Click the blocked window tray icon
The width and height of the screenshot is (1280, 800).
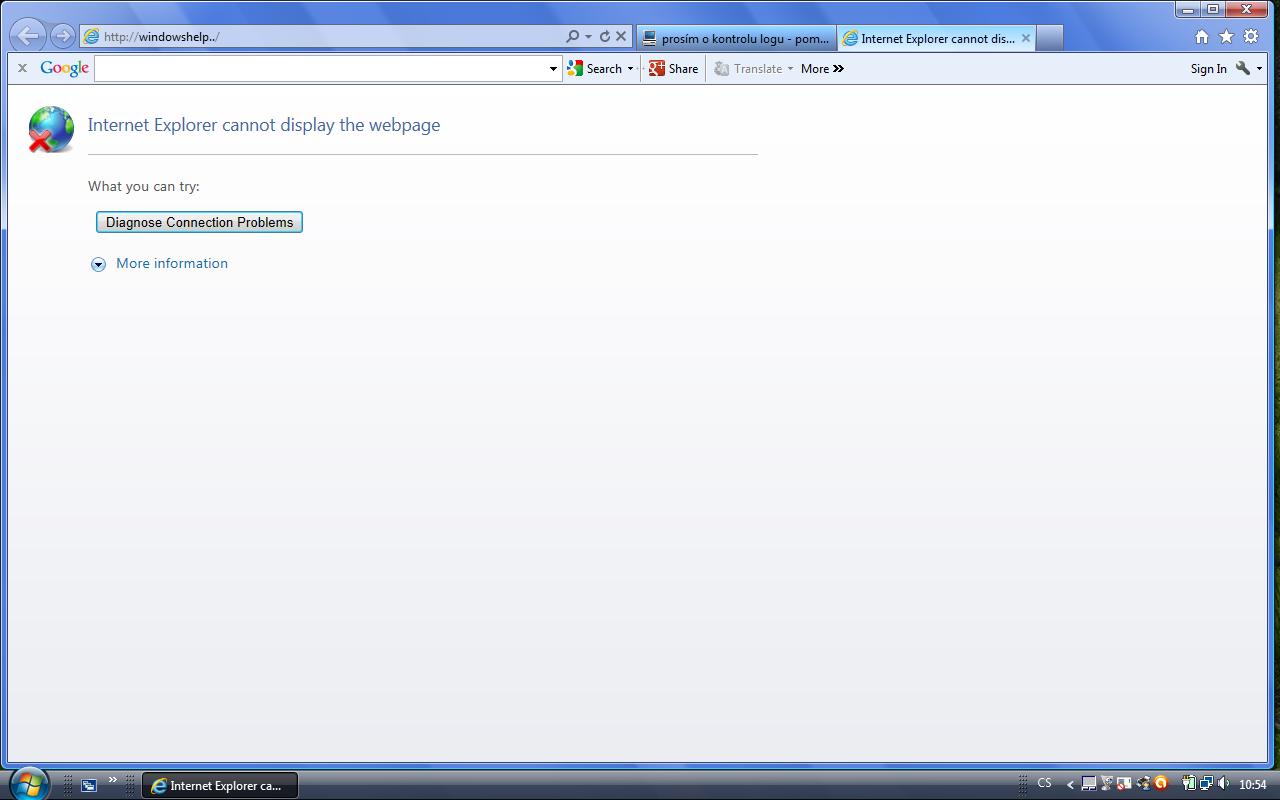point(1124,784)
